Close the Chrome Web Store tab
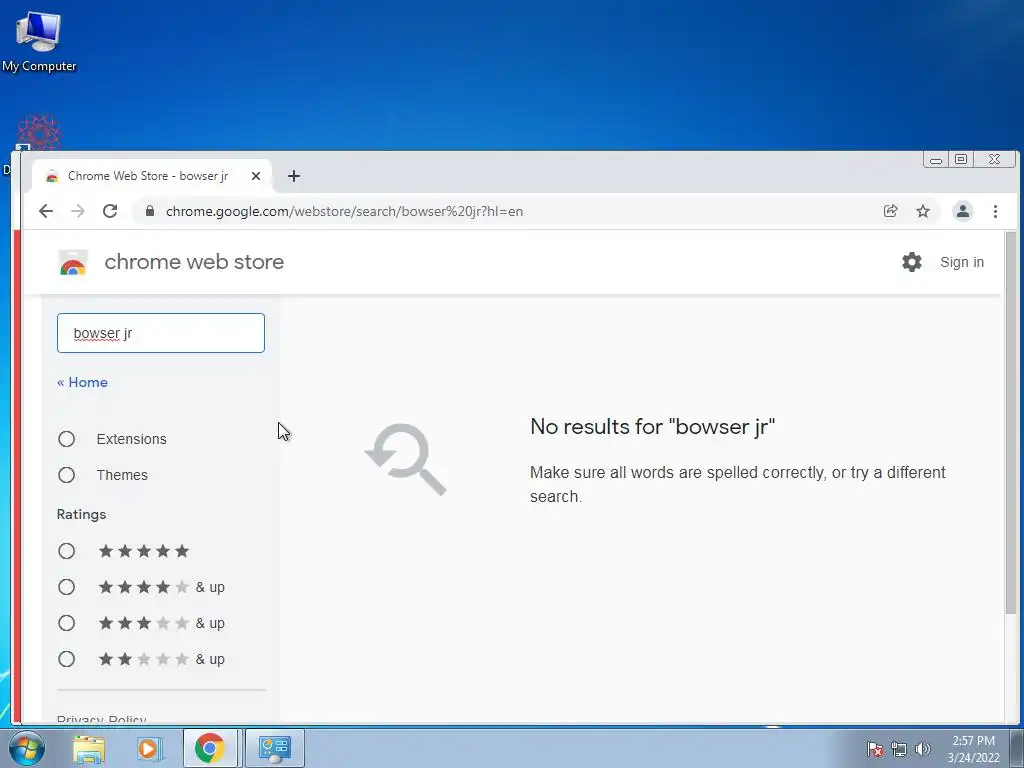1024x768 pixels. click(256, 176)
